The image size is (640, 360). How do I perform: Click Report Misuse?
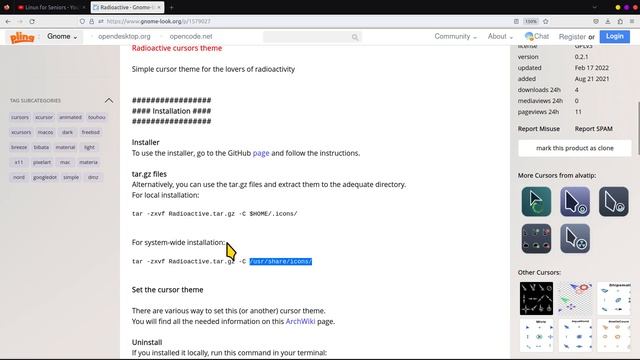pos(538,129)
